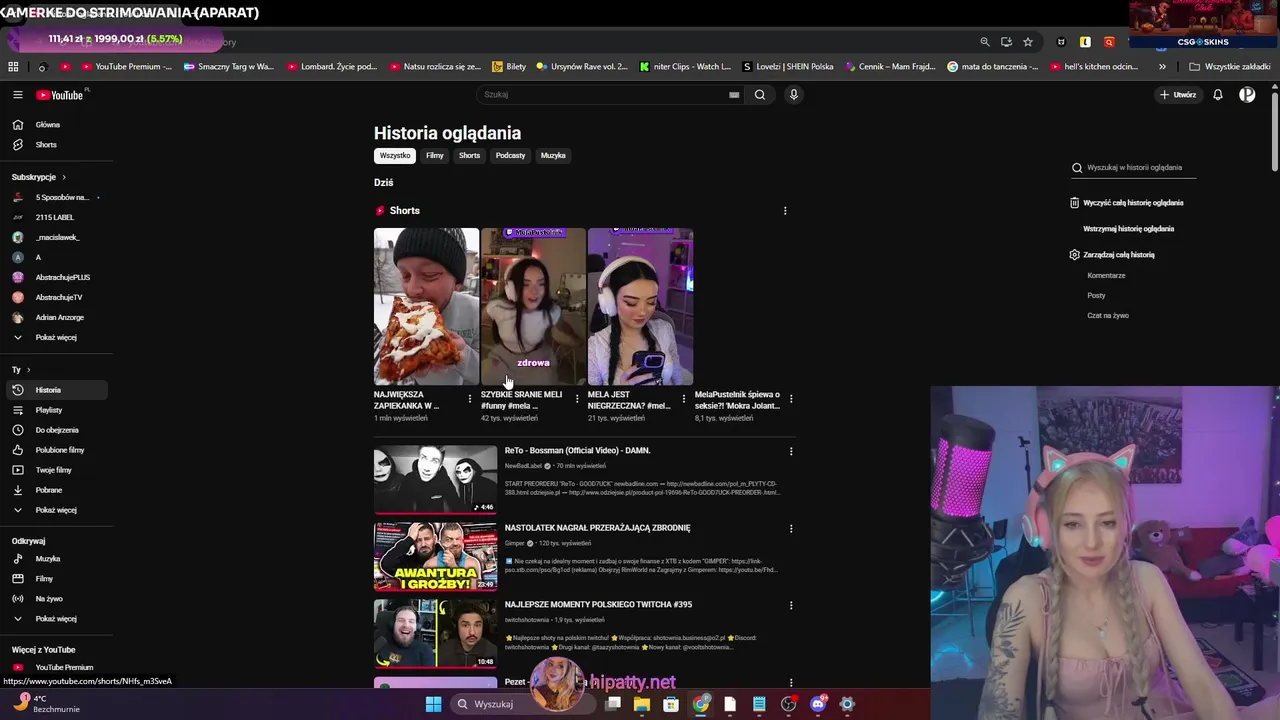Open NAJLEPSZE MOMENTY POLSKIEGO TWITCHA #395 title
1280x720 pixels.
click(x=598, y=605)
